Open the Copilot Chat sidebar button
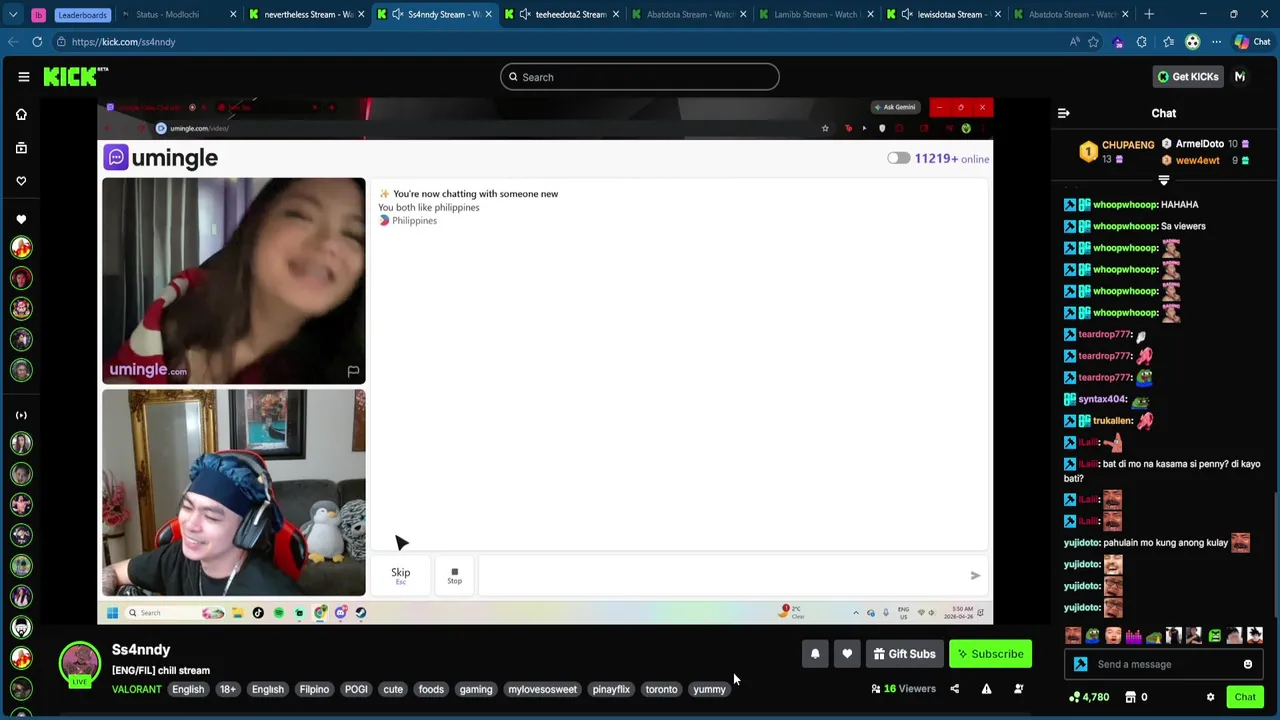The height and width of the screenshot is (720, 1280). pyautogui.click(x=1252, y=42)
